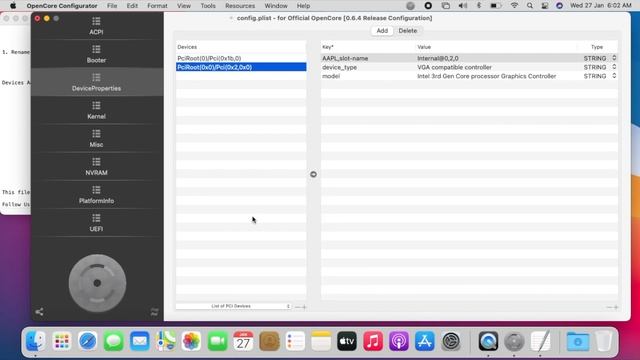Open the View menu

point(184,6)
